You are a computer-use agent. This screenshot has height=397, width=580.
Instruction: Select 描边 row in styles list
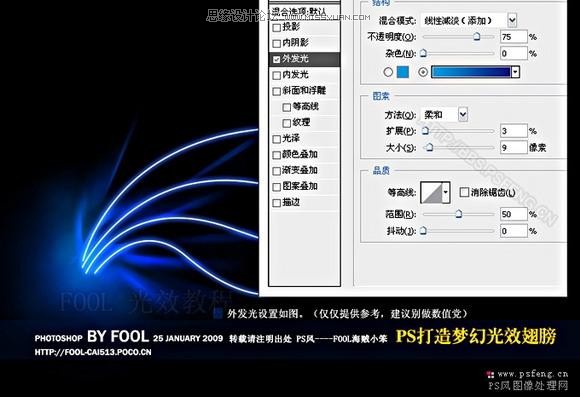304,202
